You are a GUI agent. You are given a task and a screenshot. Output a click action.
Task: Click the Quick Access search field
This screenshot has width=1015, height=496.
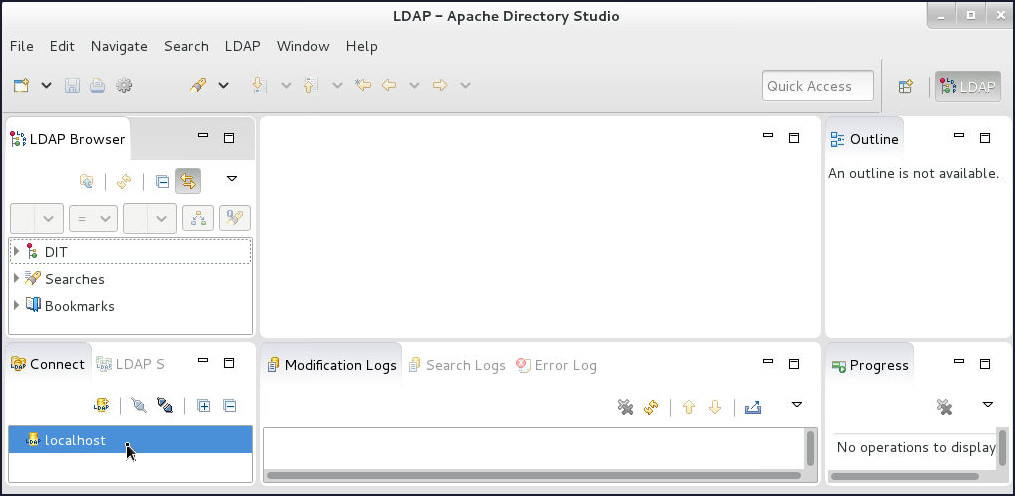(818, 86)
